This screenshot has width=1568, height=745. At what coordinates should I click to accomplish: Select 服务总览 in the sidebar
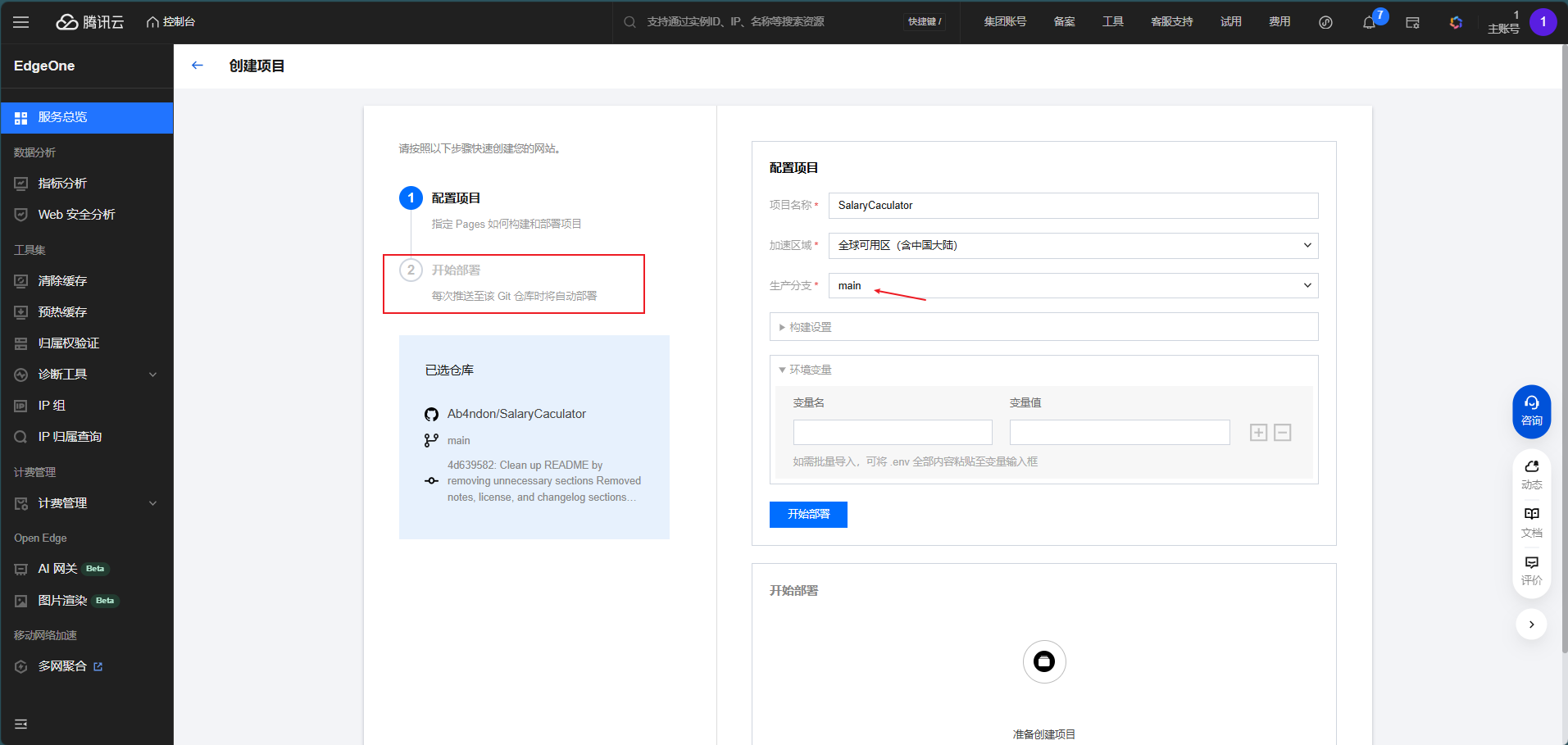tap(86, 117)
